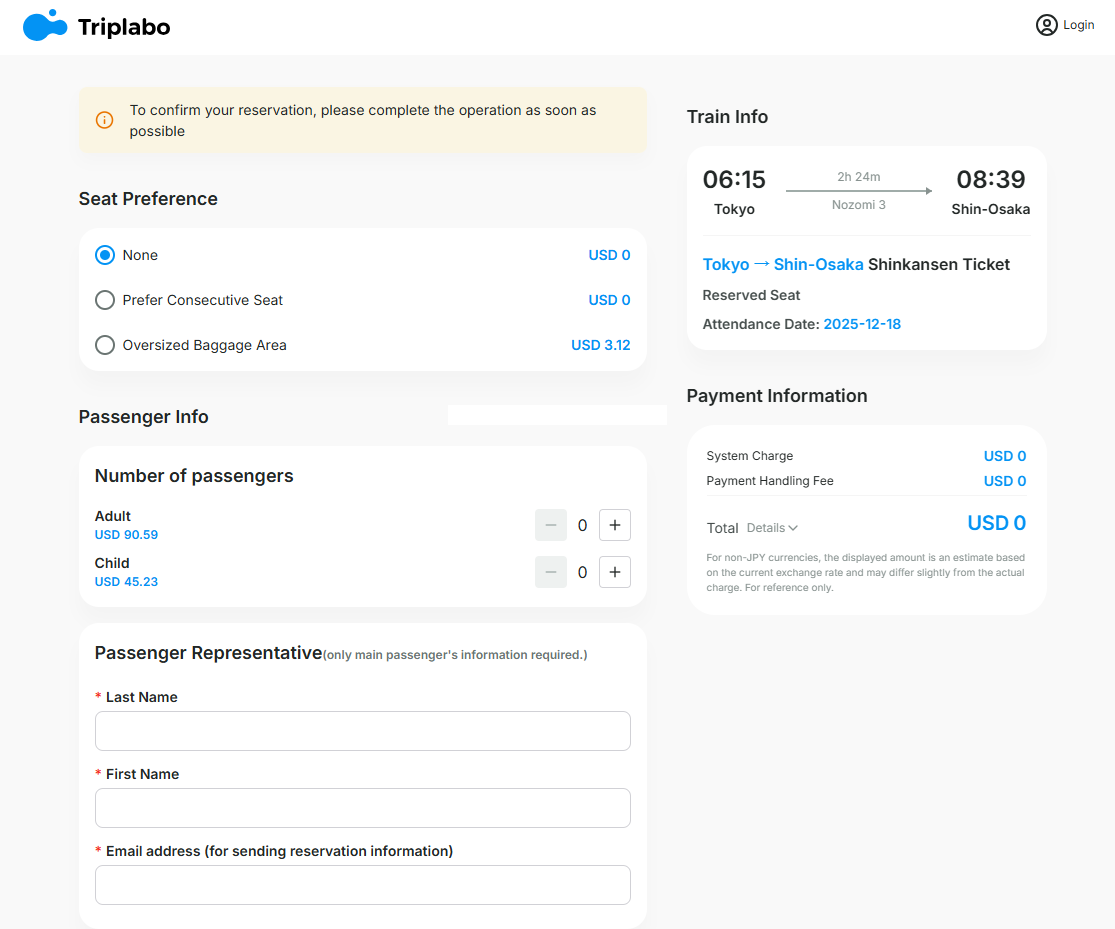Select the None seat preference
The height and width of the screenshot is (929, 1115).
105,255
